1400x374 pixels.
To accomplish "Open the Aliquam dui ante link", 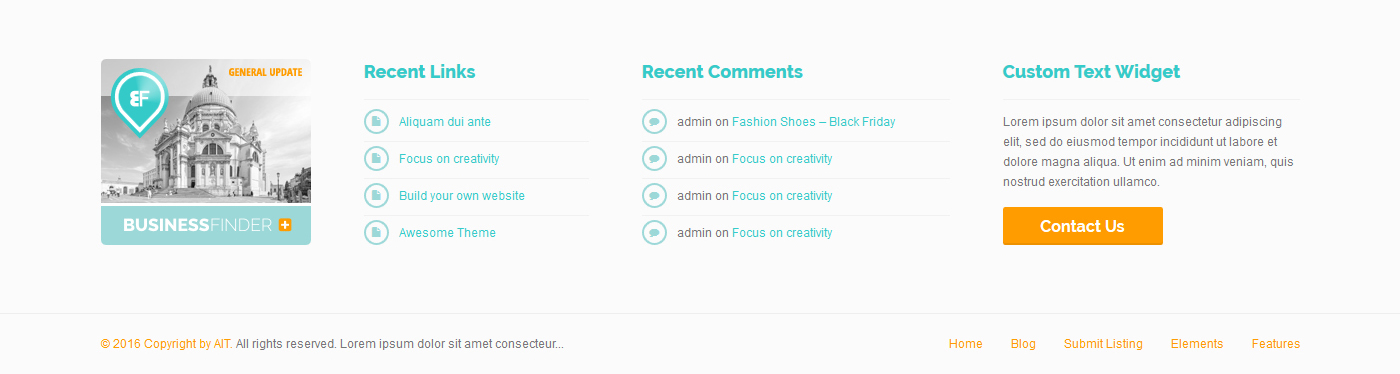I will [x=445, y=122].
